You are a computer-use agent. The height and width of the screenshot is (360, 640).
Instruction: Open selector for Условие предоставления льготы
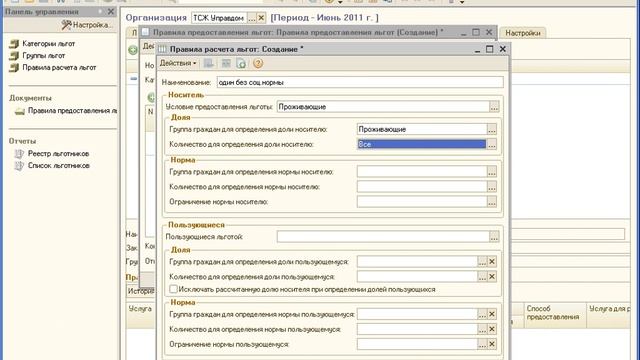[x=494, y=107]
